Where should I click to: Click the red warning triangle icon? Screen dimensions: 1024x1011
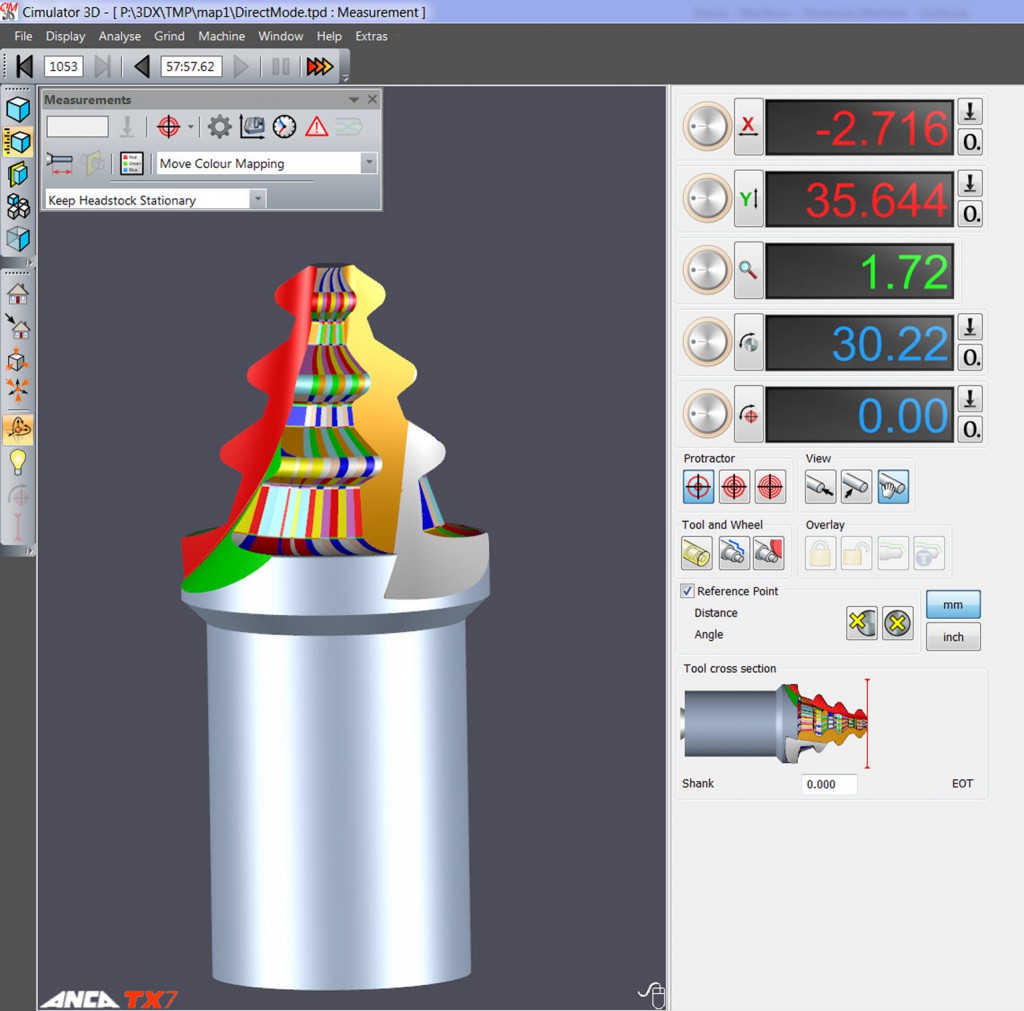[x=317, y=127]
